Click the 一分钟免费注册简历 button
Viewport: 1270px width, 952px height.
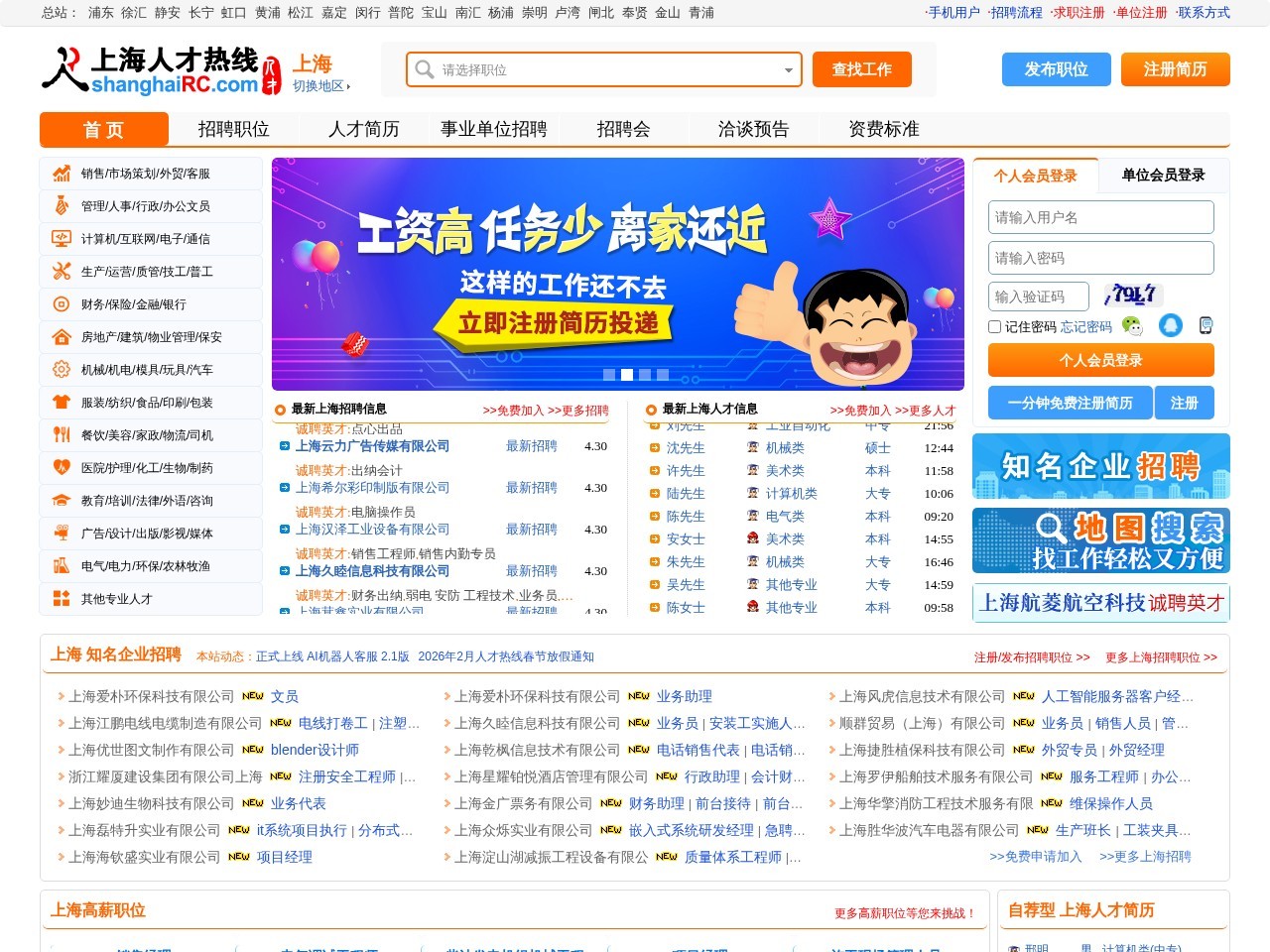pos(1071,403)
